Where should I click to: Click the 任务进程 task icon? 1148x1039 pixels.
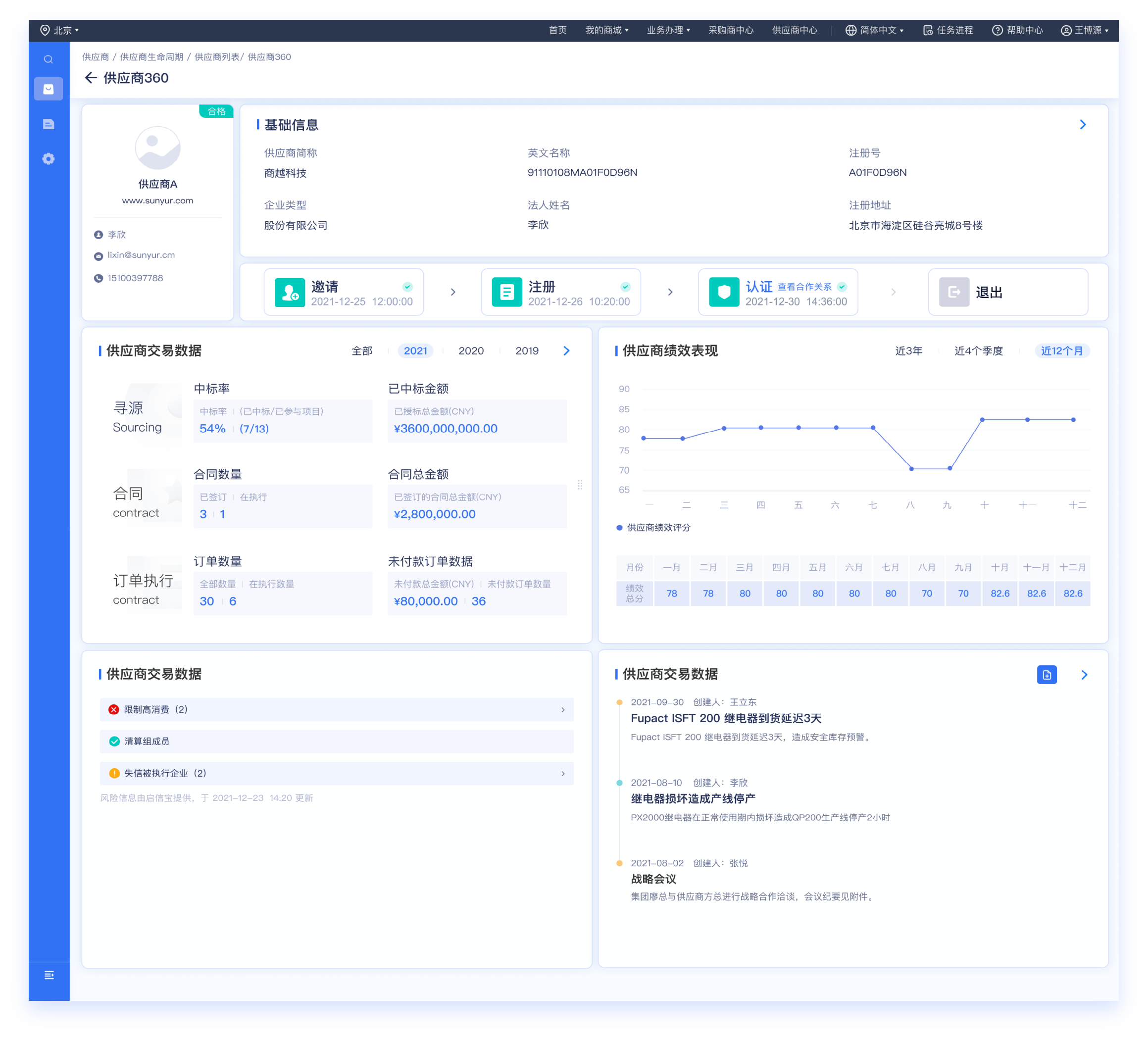(928, 30)
